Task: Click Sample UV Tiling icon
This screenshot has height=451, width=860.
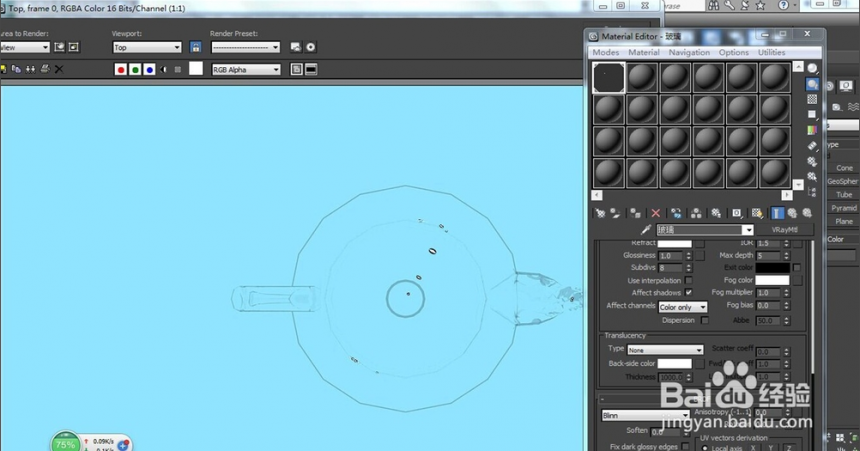Action: [x=812, y=114]
